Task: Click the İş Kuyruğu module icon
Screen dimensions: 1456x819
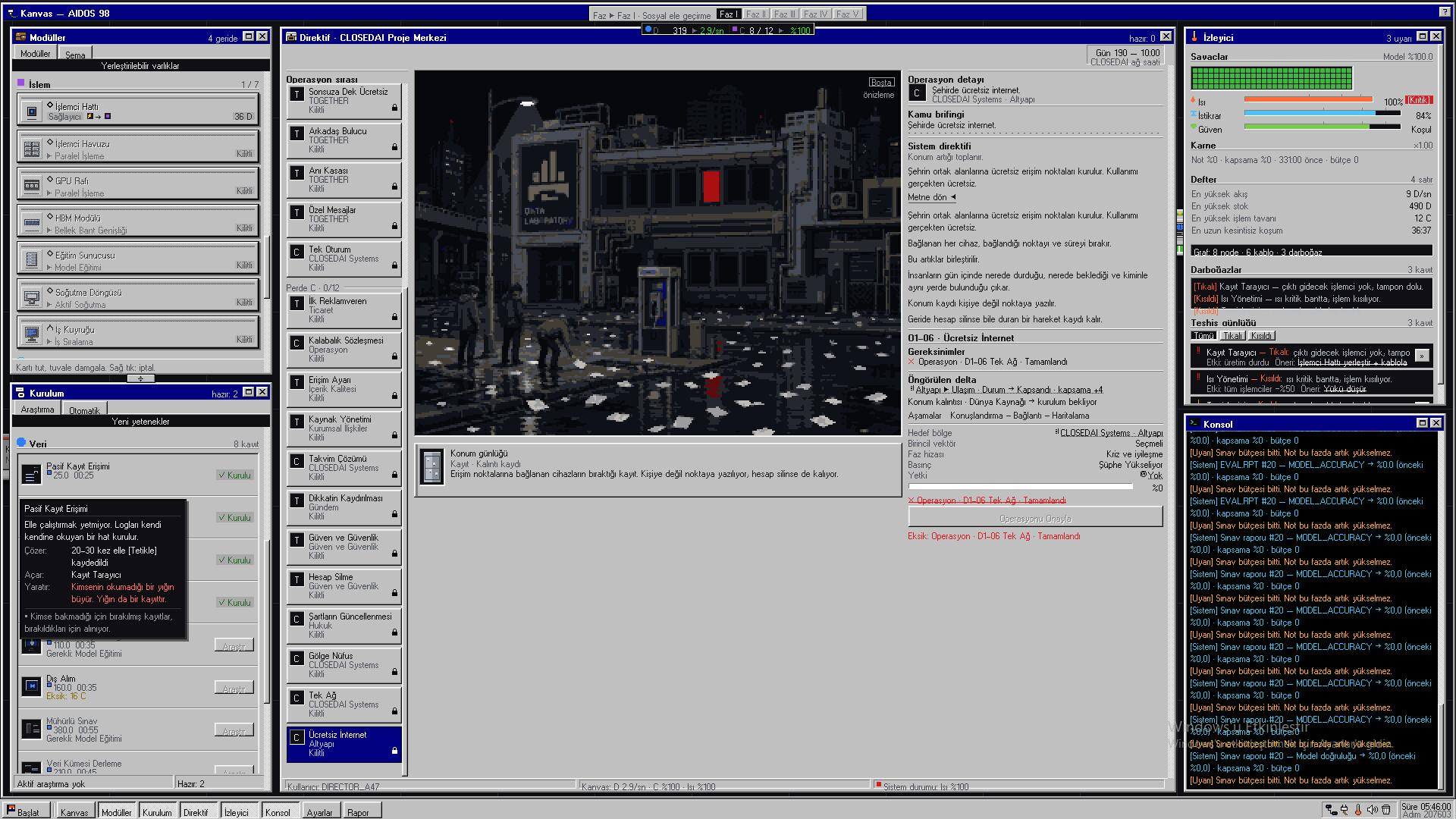Action: point(32,334)
